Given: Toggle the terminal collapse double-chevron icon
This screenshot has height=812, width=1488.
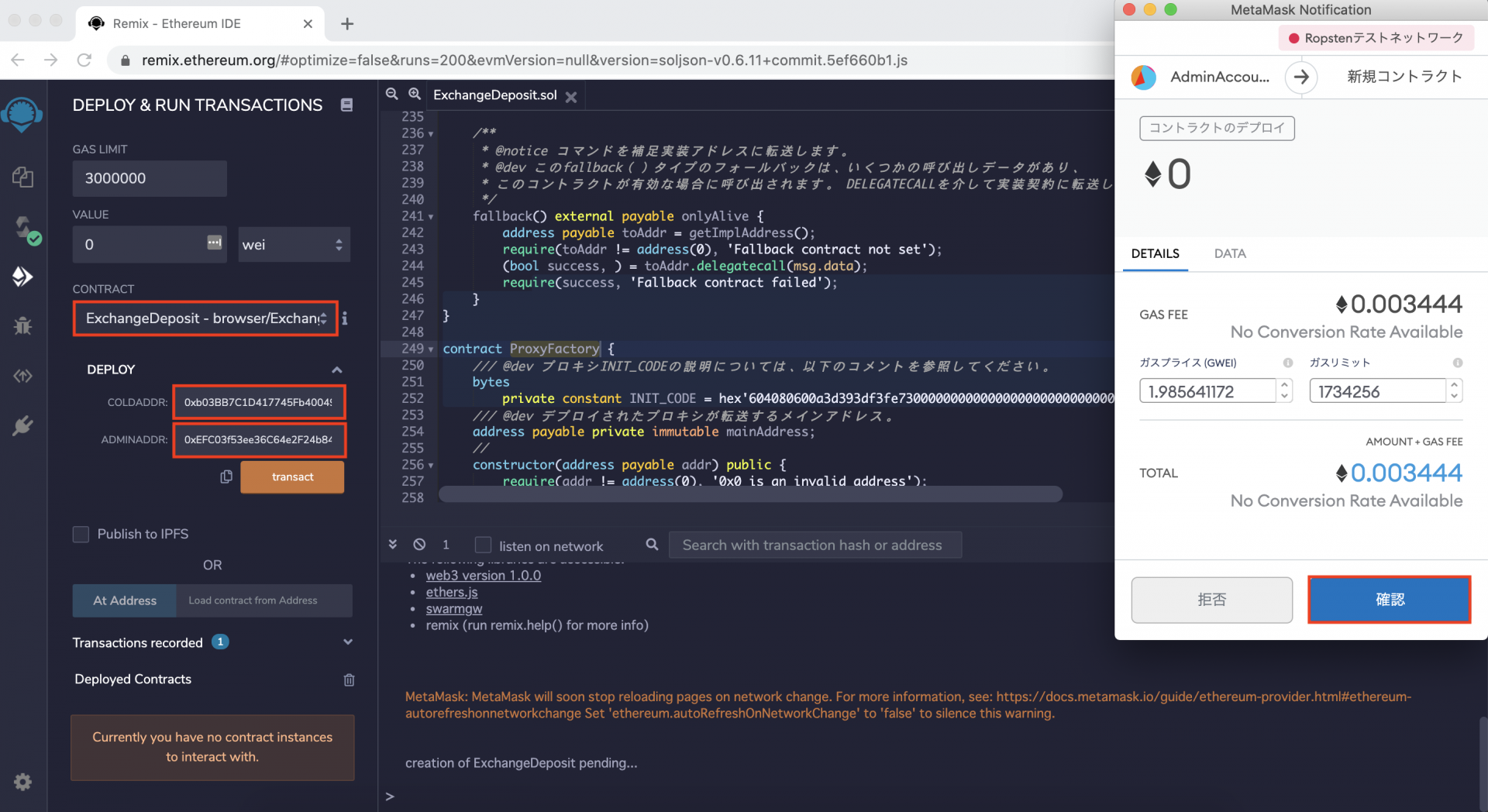Looking at the screenshot, I should pos(393,545).
